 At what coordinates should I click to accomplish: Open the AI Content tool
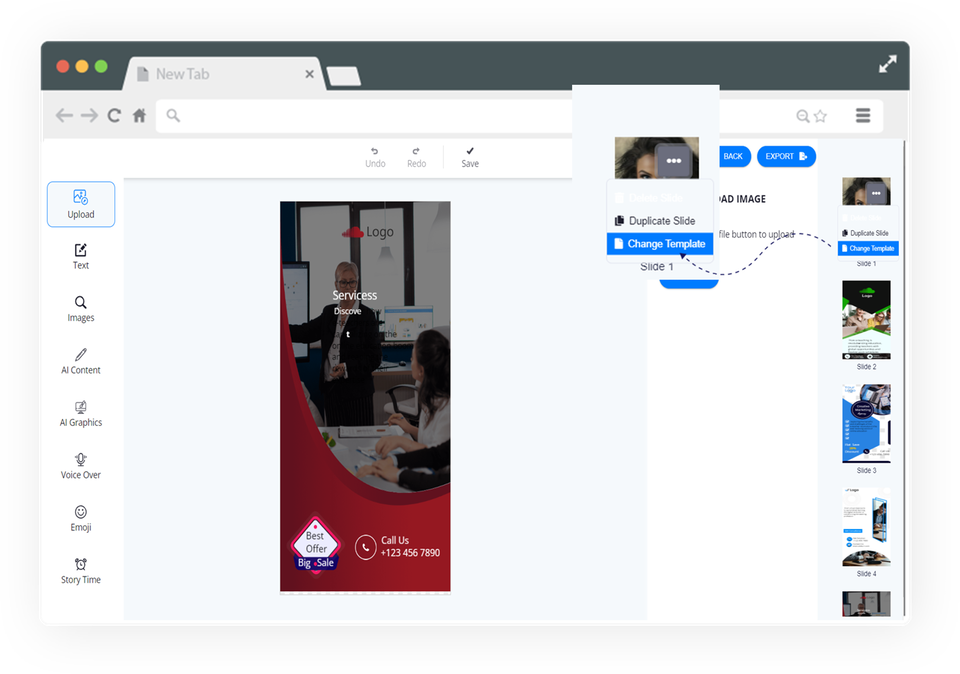coord(81,361)
